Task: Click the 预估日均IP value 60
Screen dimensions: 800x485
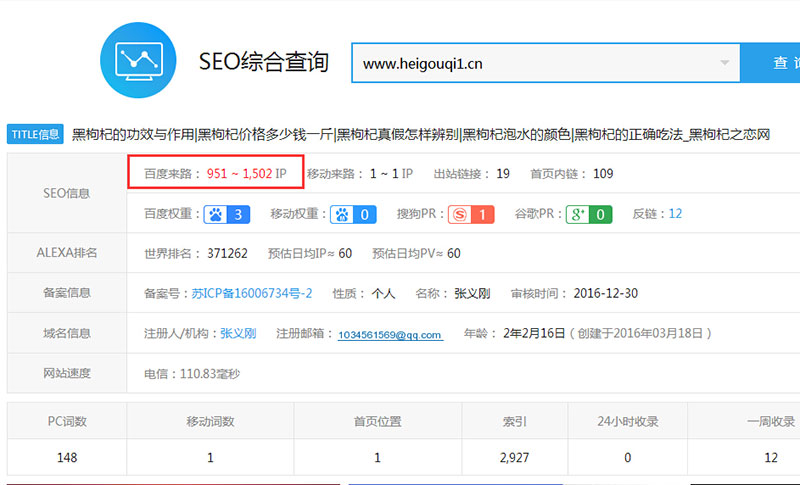Action: [x=345, y=253]
